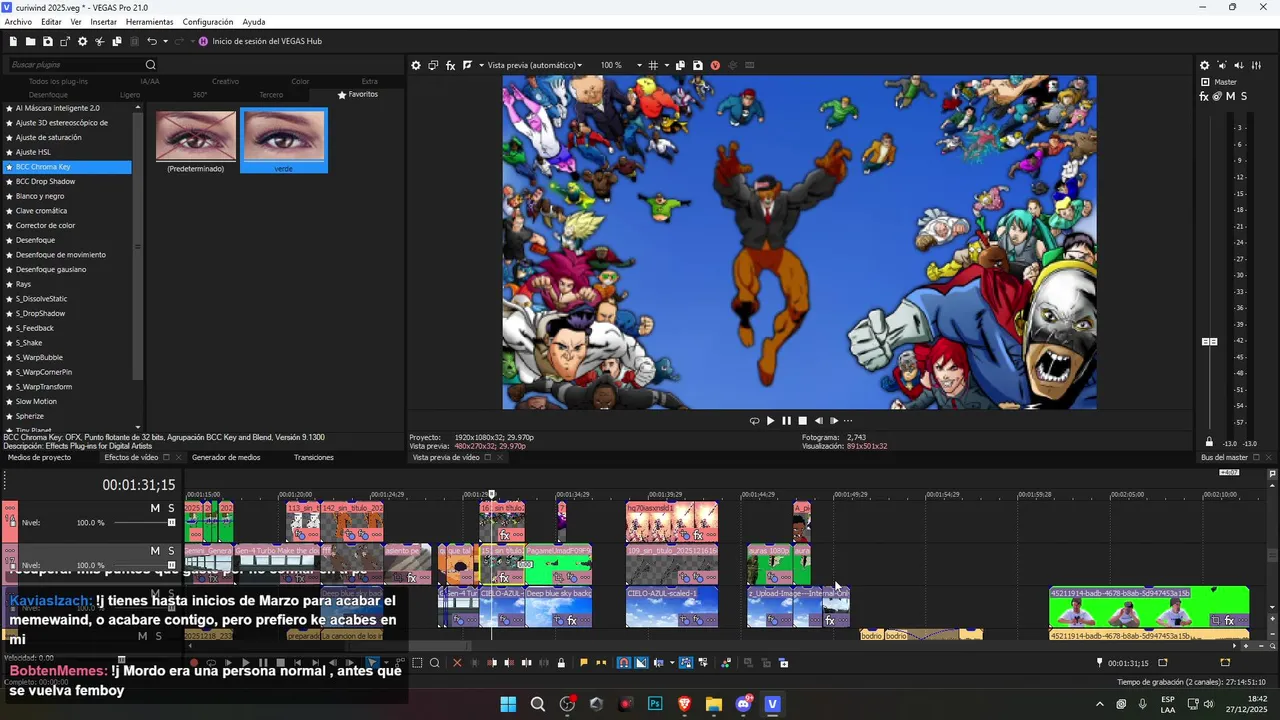Solo the second video track S button
1280x720 pixels.
(x=171, y=551)
